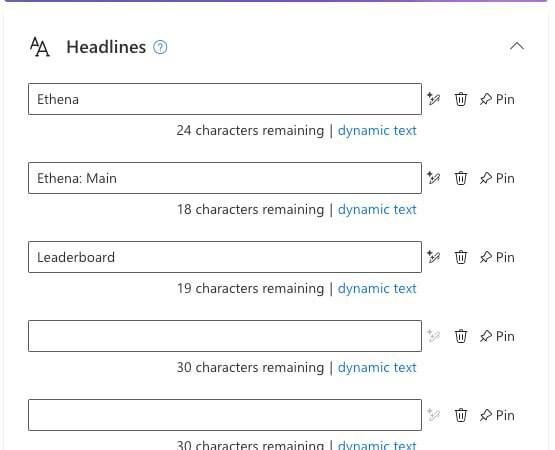
Task: Delete the Ethena headline with trash icon
Action: (460, 99)
